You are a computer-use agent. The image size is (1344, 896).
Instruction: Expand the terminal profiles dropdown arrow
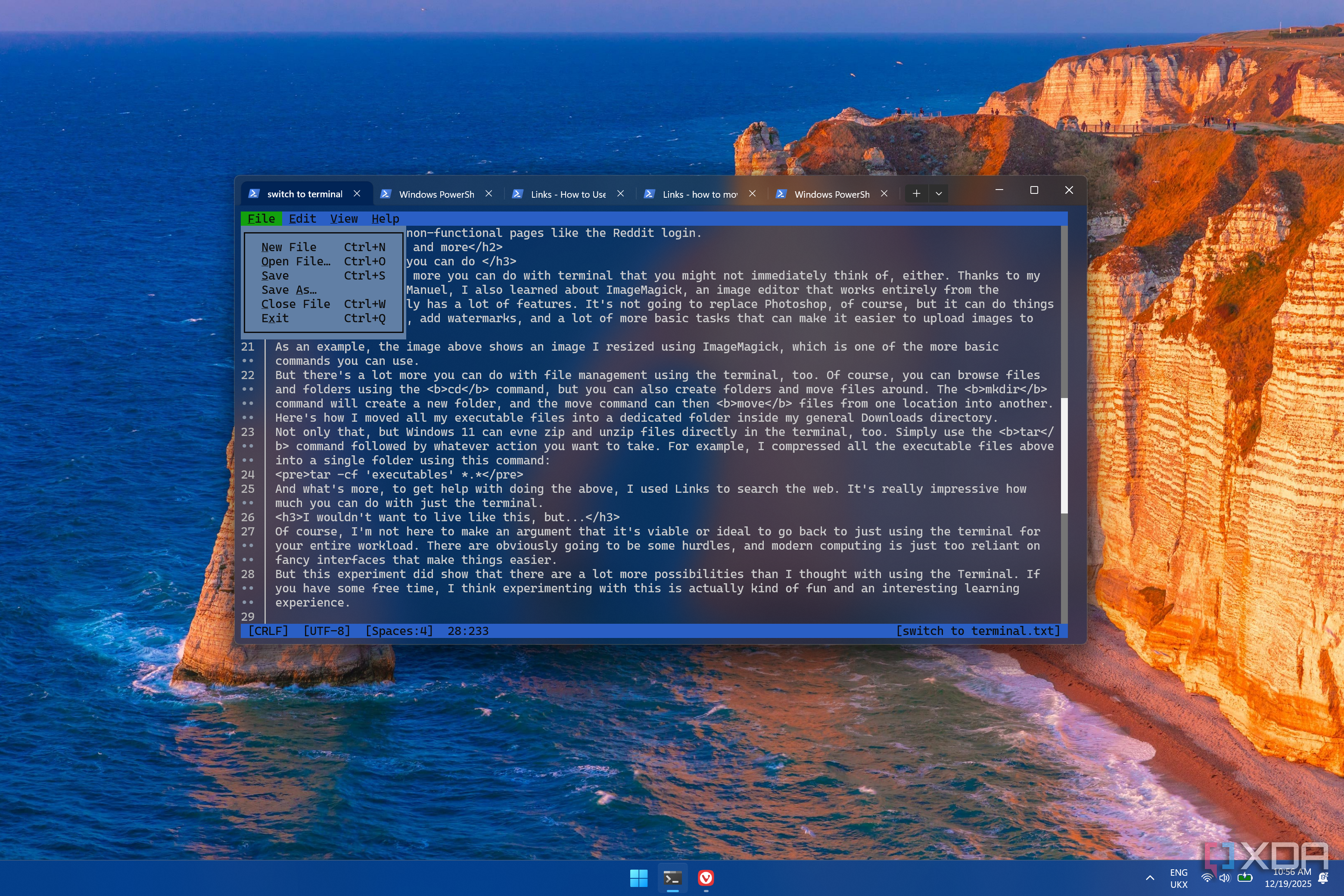(939, 194)
